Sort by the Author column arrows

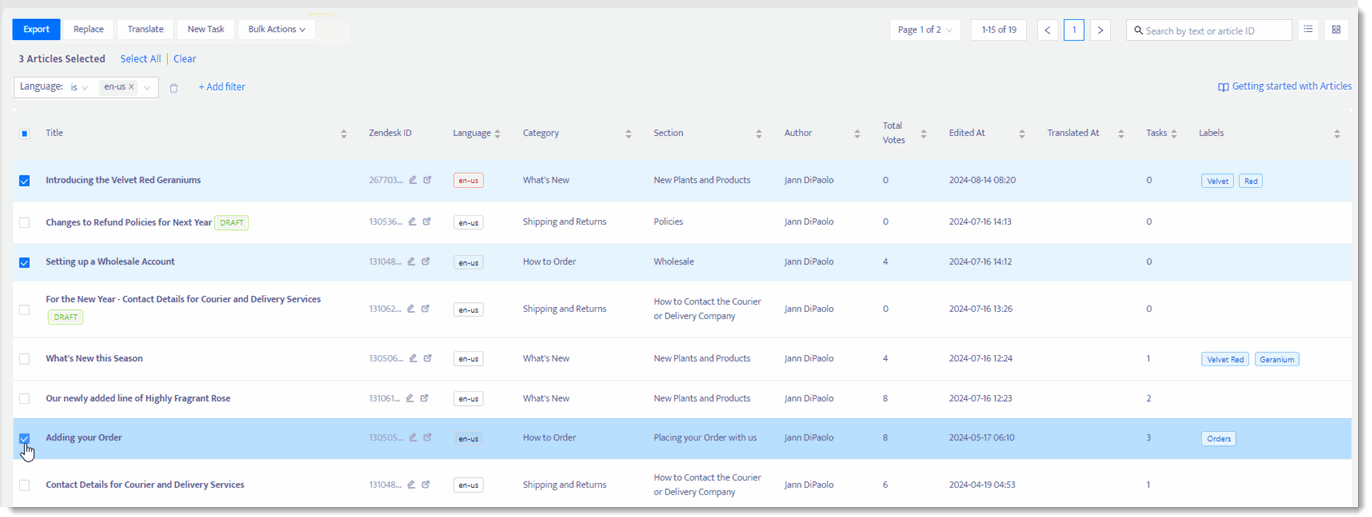coord(858,133)
